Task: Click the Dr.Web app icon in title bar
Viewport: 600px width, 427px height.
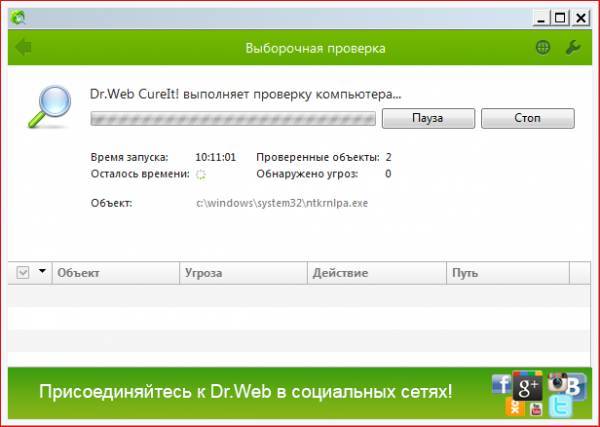Action: (x=18, y=17)
